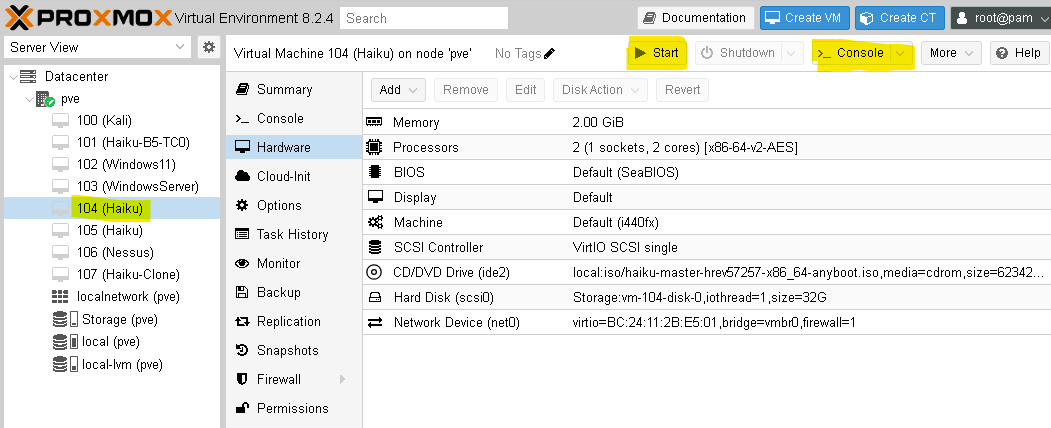The width and height of the screenshot is (1051, 428).
Task: Open the Replication tab
Action: click(x=294, y=321)
